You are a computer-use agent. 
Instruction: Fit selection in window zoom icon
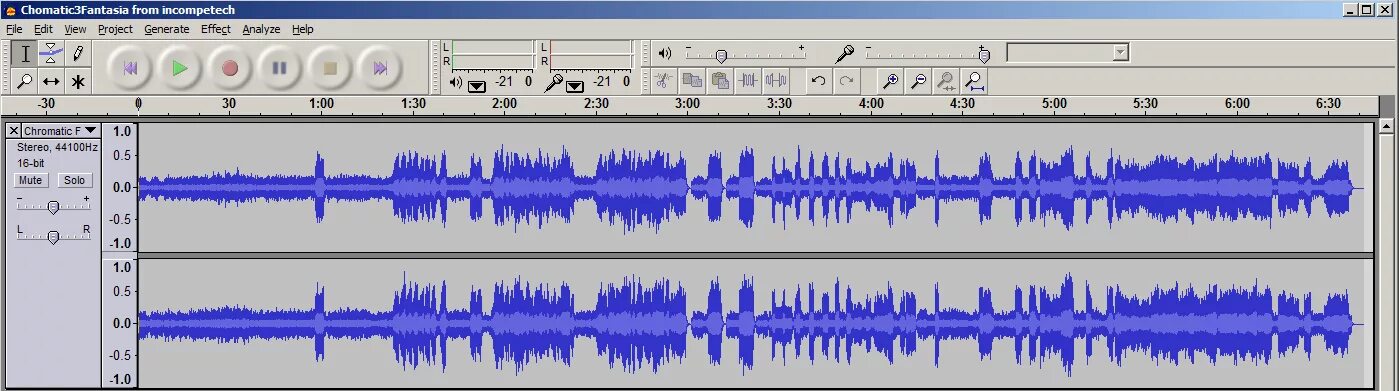(946, 81)
